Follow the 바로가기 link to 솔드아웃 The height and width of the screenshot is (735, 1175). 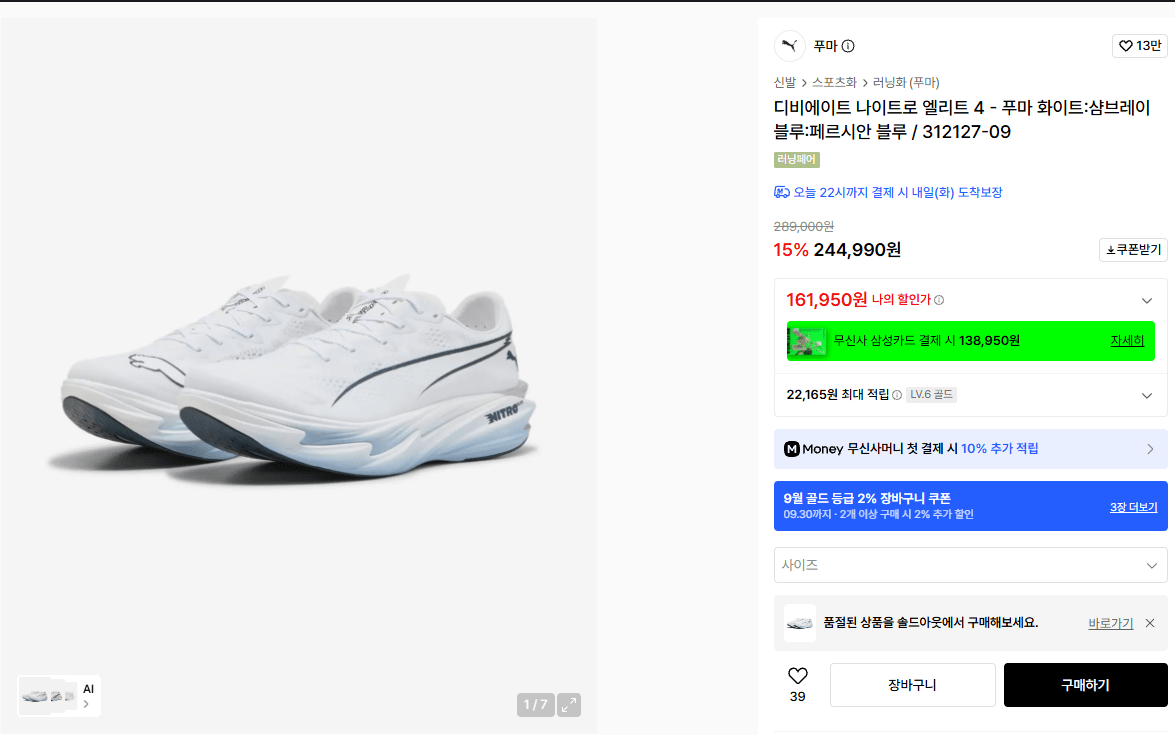pyautogui.click(x=1111, y=623)
